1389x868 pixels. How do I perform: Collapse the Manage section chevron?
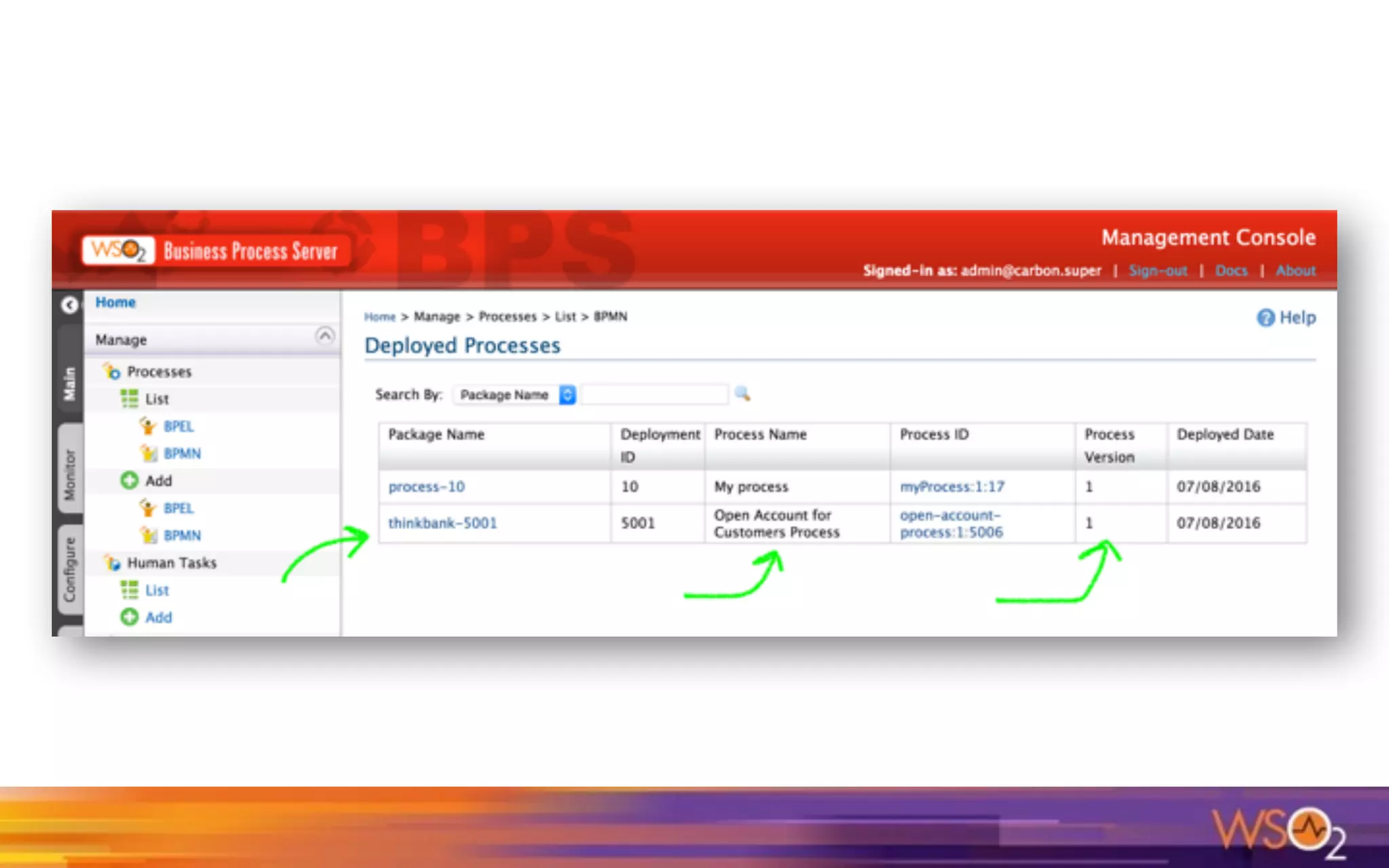[x=326, y=336]
